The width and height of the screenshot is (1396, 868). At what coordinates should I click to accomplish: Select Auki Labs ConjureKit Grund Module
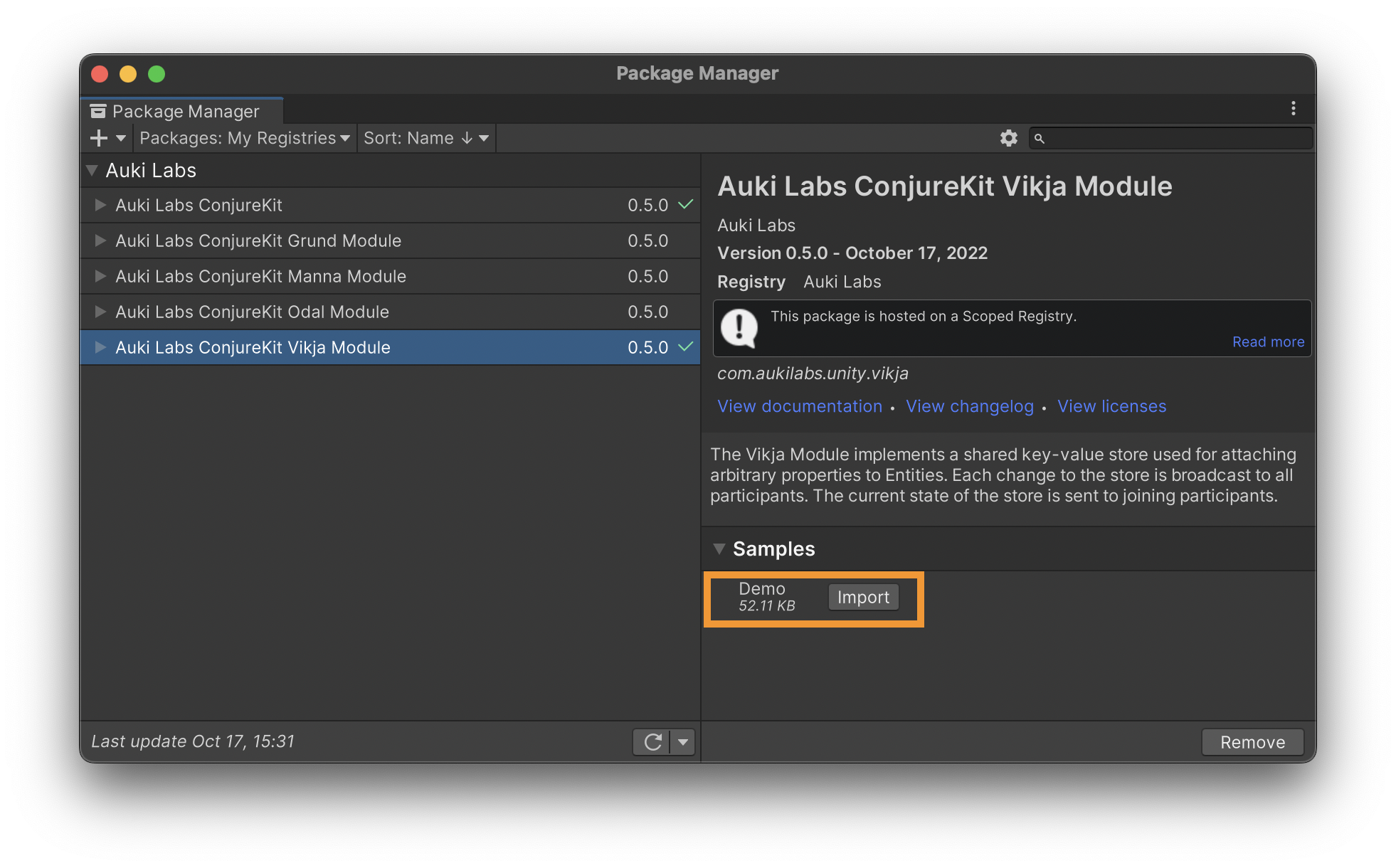point(390,240)
